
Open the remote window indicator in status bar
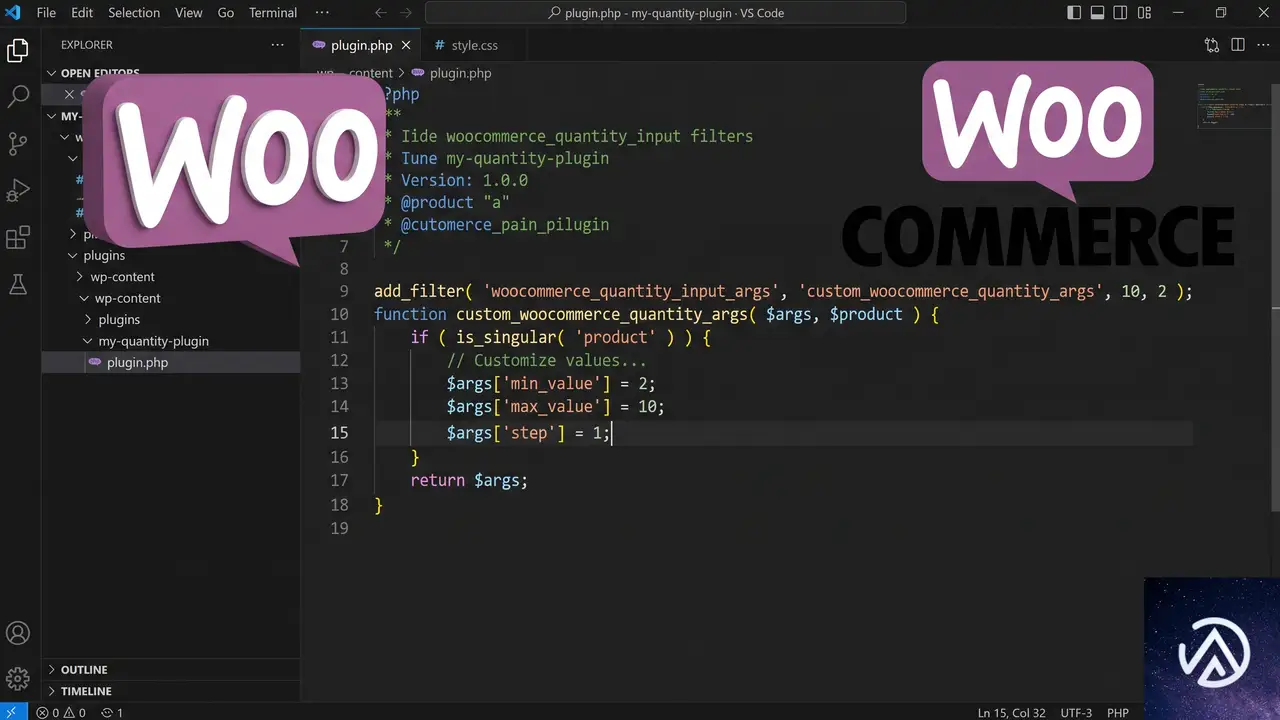(13, 712)
